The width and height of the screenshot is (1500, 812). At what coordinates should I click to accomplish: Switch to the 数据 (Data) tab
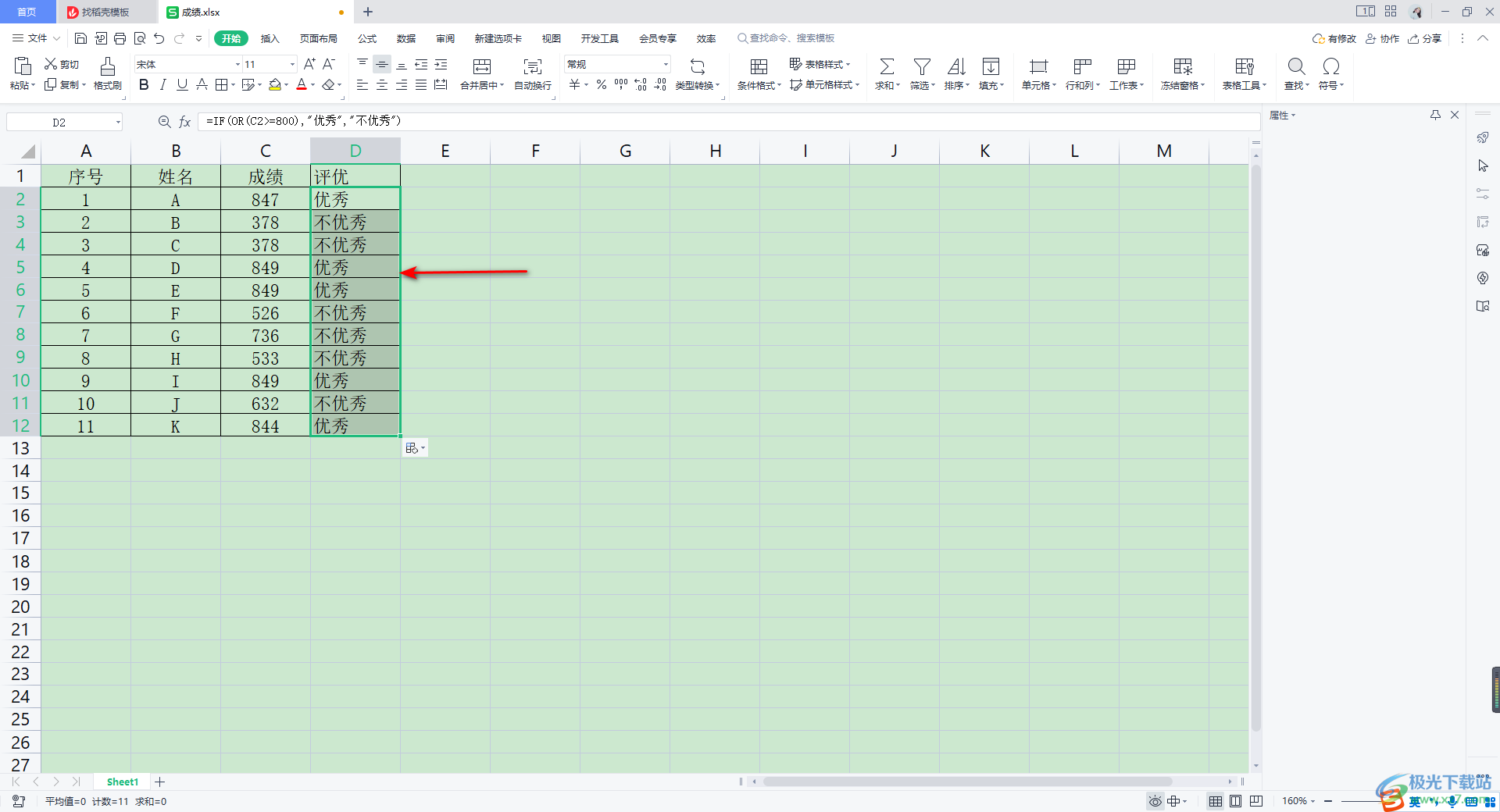pyautogui.click(x=406, y=38)
